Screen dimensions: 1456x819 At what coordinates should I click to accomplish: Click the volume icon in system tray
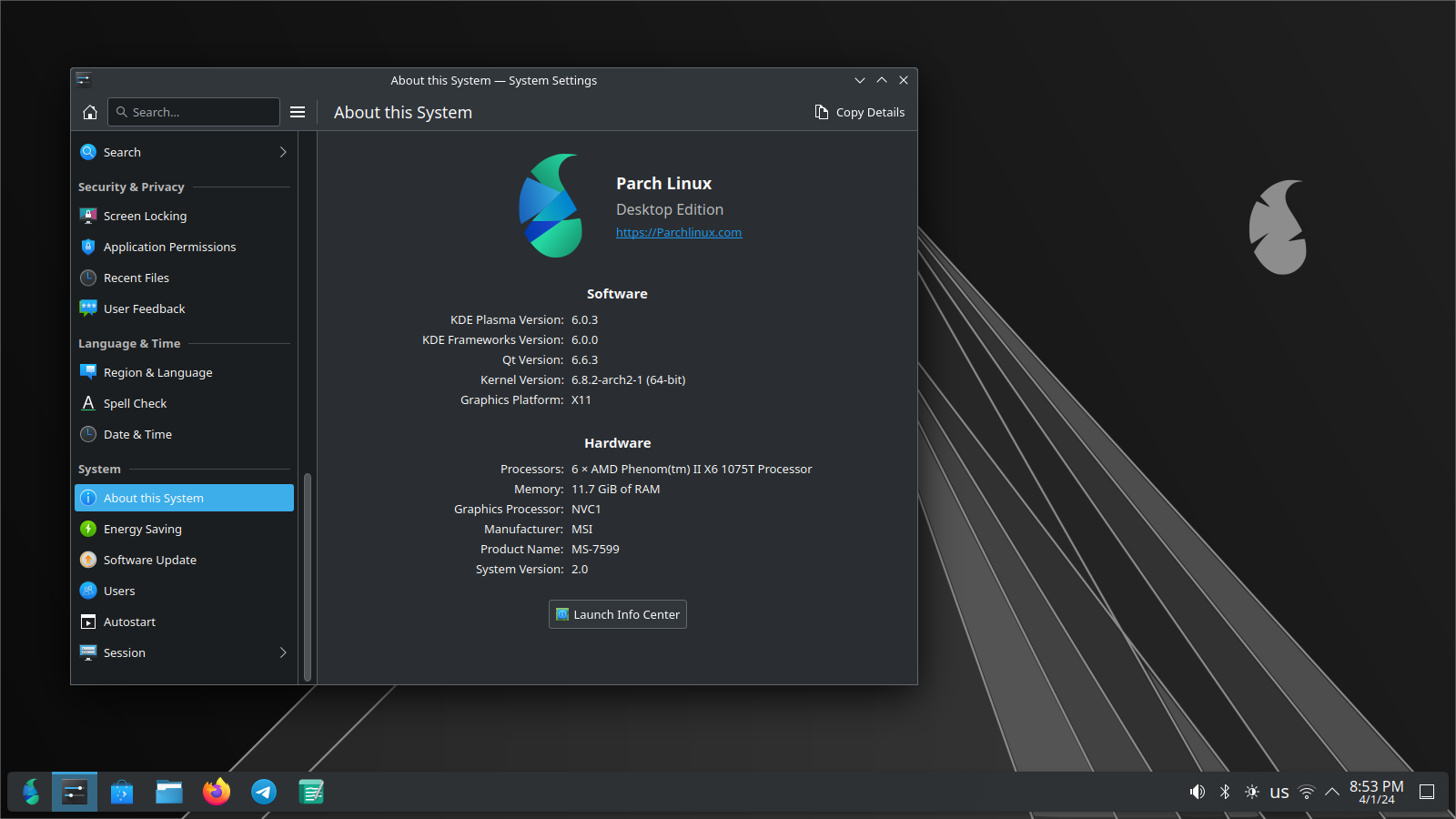(1198, 792)
